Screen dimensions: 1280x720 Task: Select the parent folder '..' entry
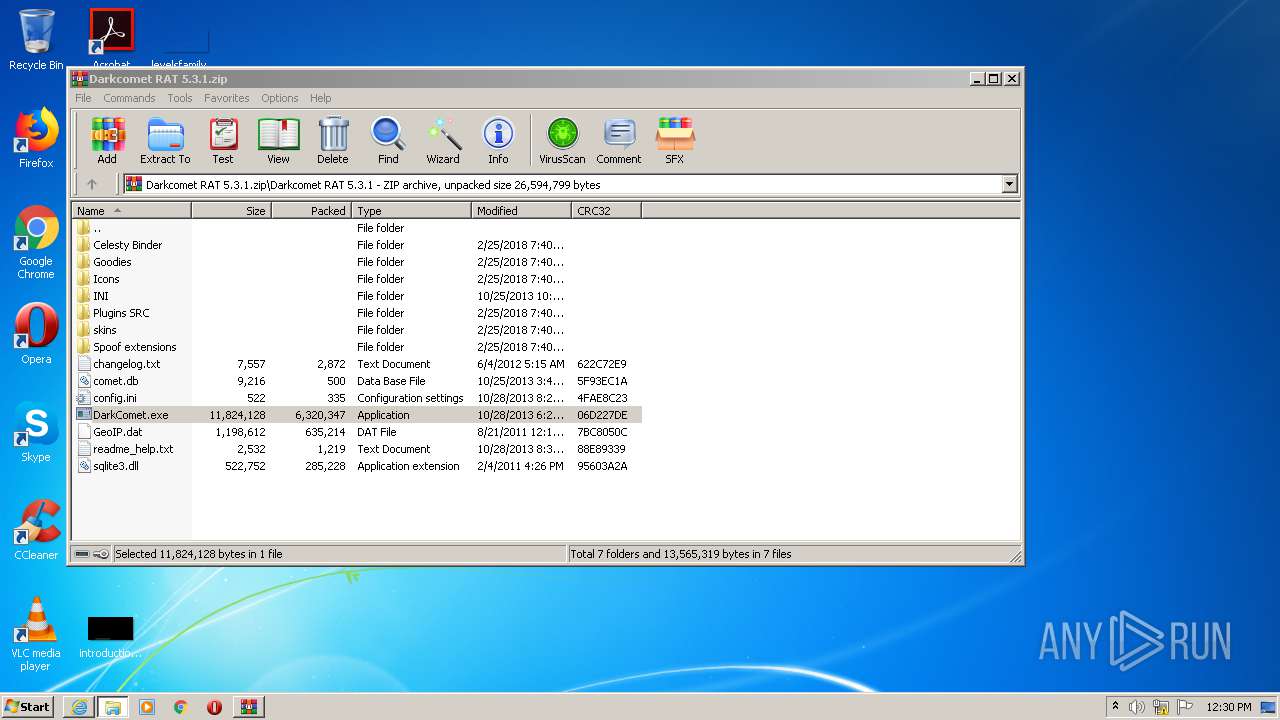pyautogui.click(x=96, y=228)
